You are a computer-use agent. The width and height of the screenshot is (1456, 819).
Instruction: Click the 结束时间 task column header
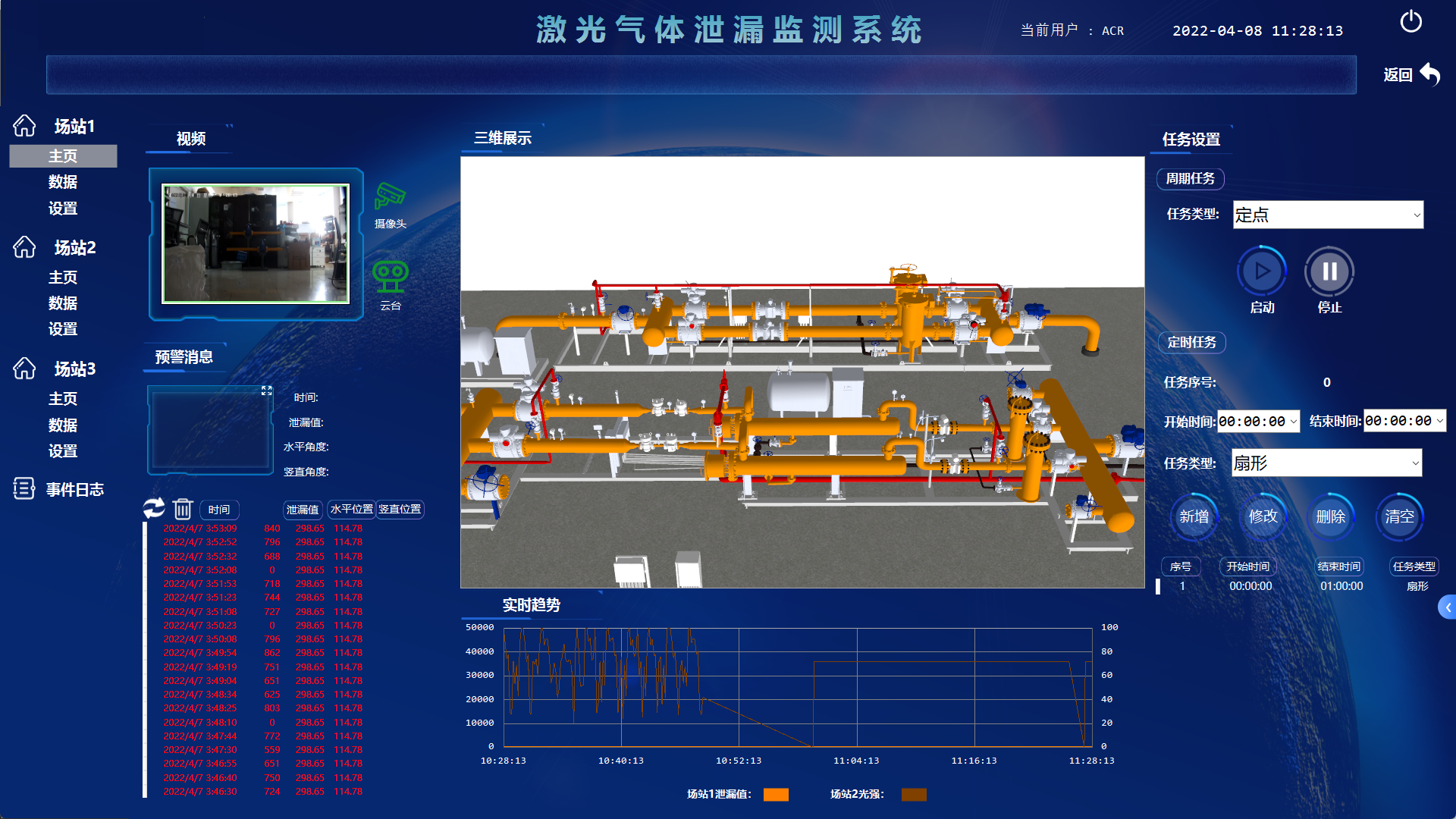pos(1339,566)
